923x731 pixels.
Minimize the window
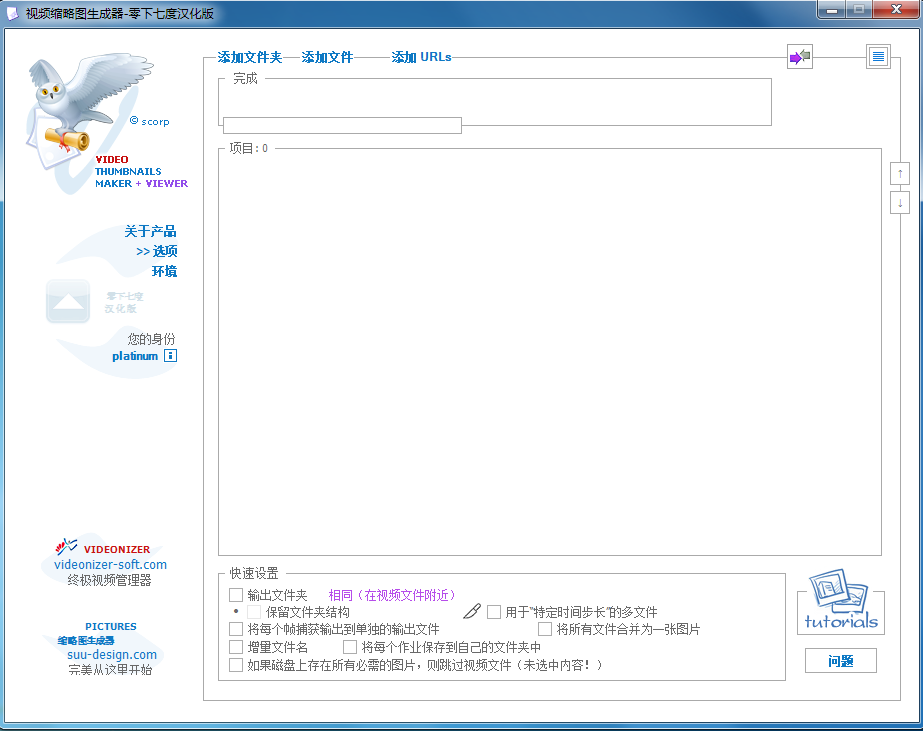coord(832,9)
